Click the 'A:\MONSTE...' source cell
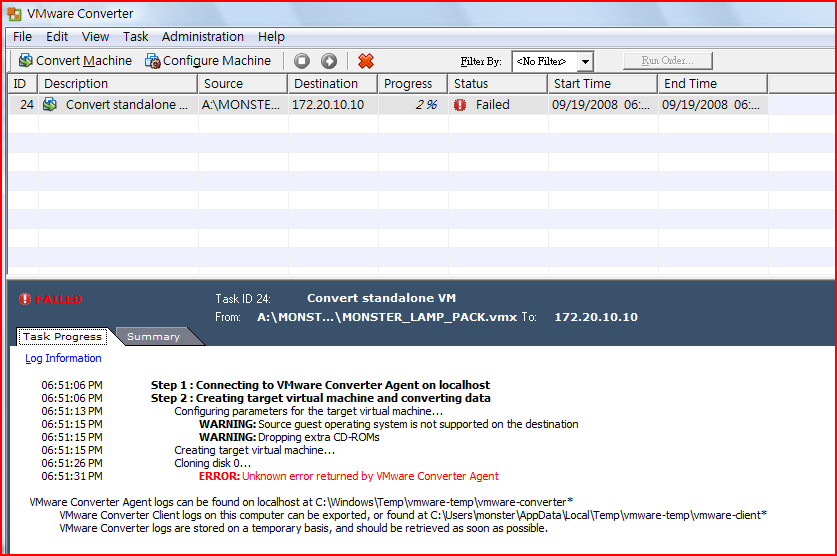 point(241,105)
